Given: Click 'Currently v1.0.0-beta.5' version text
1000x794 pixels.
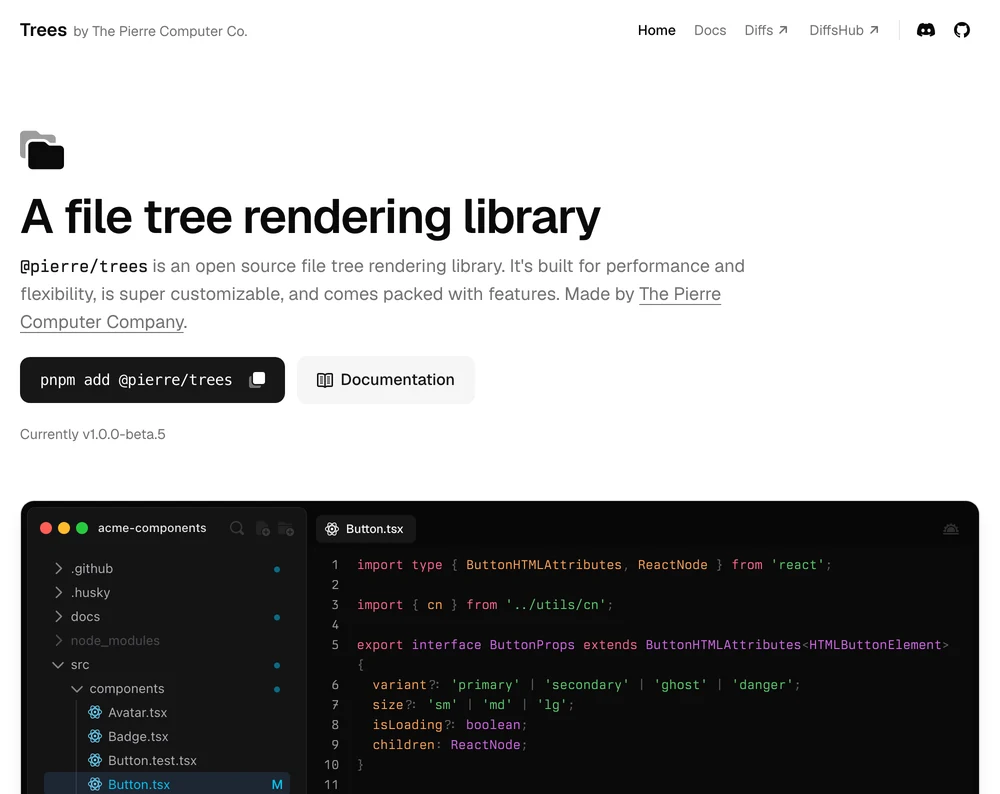Looking at the screenshot, I should [x=92, y=434].
